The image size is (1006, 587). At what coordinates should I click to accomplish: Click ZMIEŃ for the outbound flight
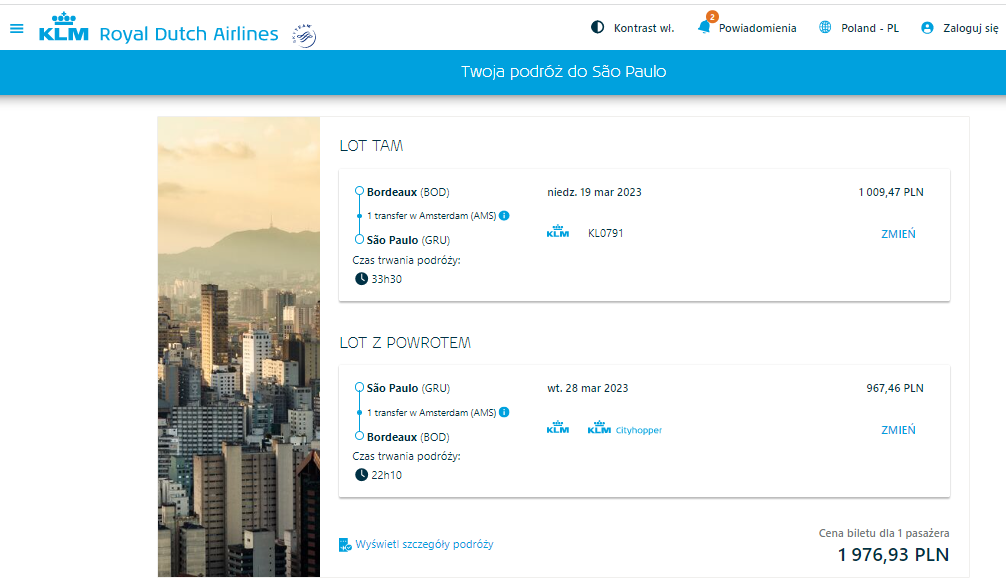click(x=898, y=234)
